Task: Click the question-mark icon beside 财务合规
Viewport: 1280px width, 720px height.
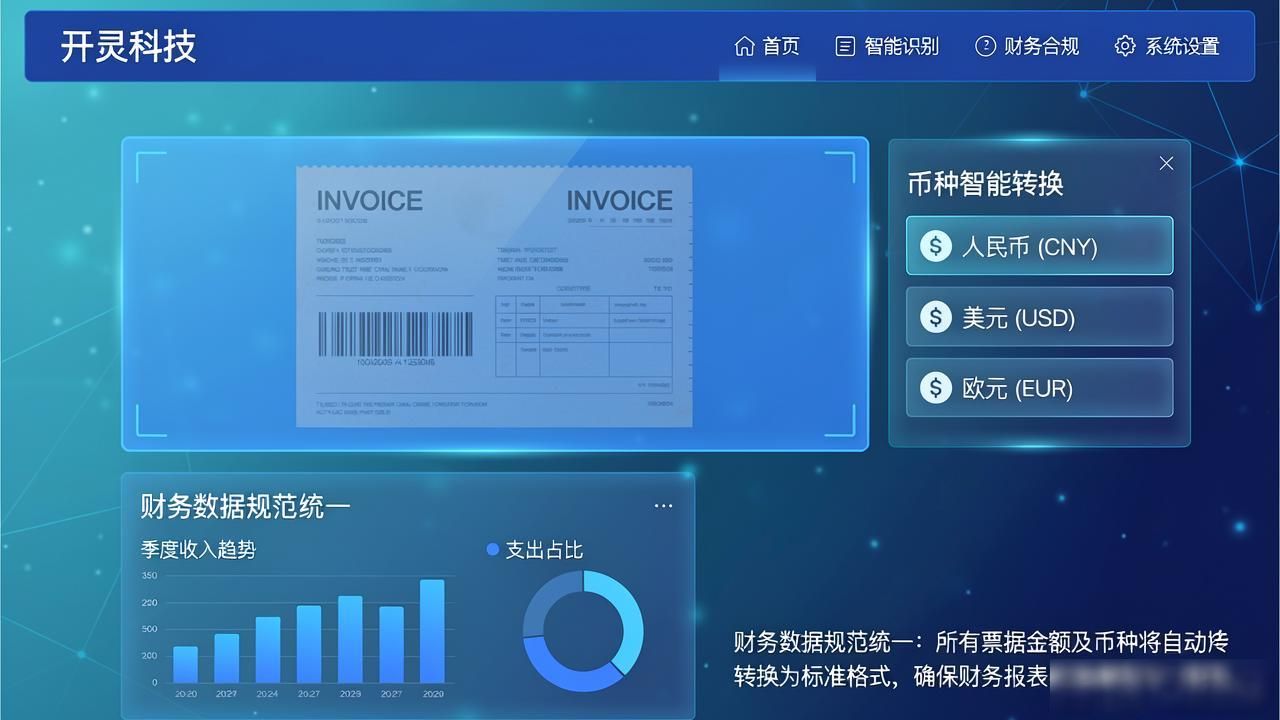Action: [x=985, y=46]
